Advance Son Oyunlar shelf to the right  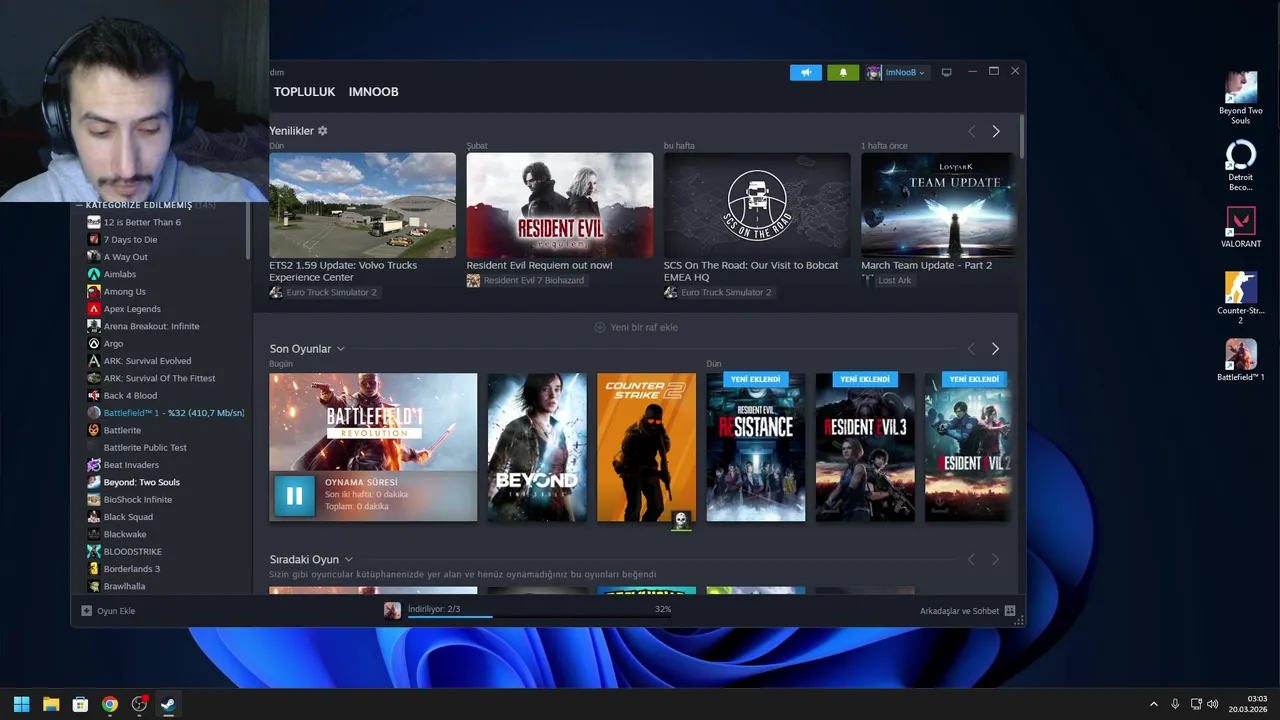[995, 349]
